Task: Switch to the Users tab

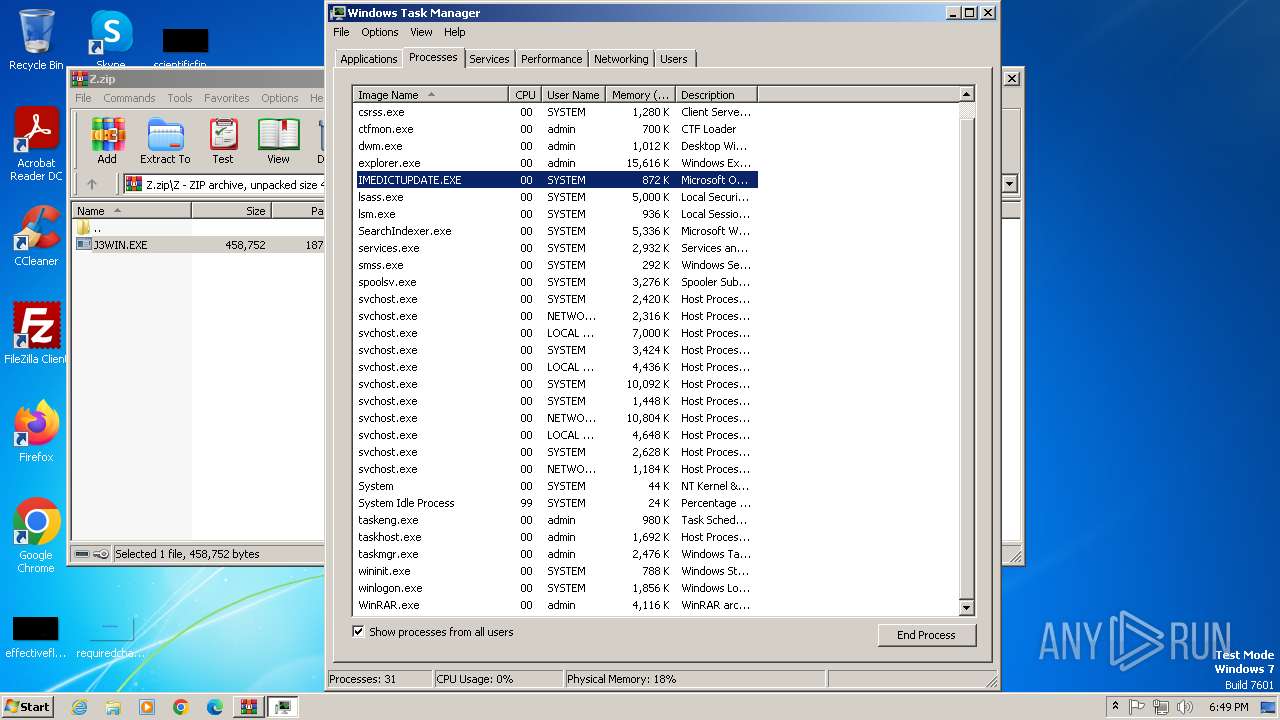Action: pos(674,59)
